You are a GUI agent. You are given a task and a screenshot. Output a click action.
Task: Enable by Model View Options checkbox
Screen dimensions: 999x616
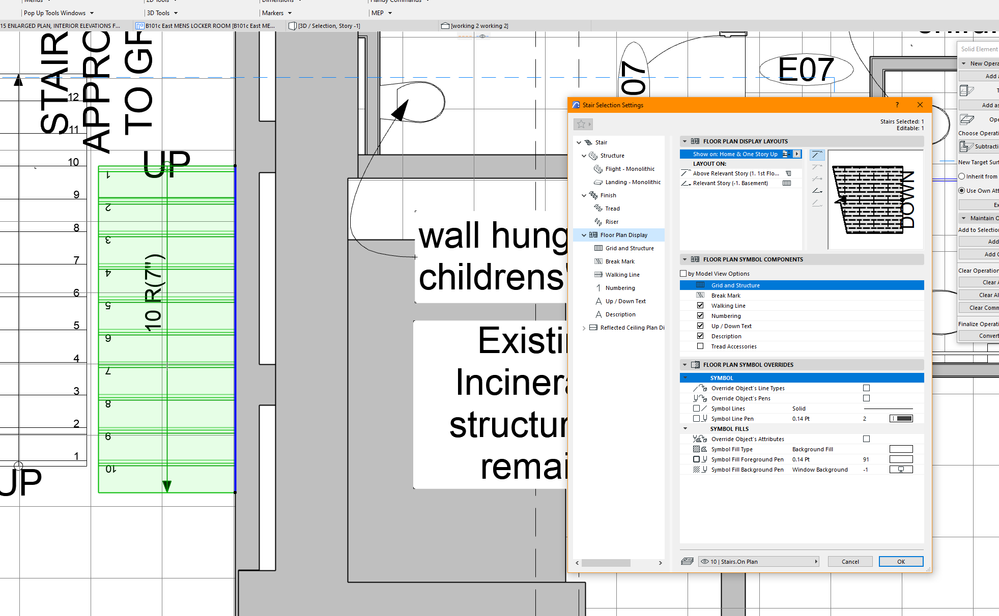[683, 274]
